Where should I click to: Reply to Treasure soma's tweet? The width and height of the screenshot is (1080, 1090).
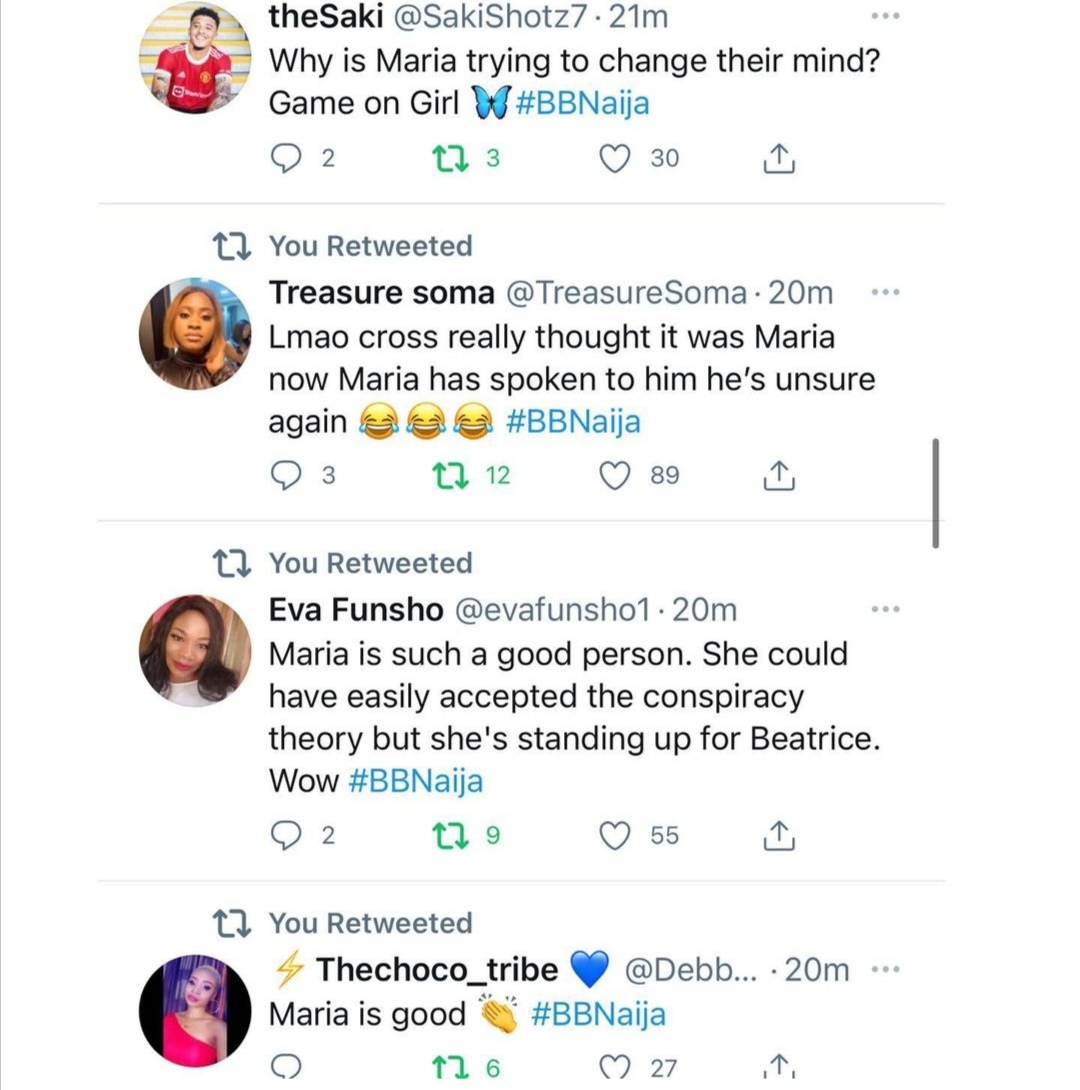coord(287,476)
